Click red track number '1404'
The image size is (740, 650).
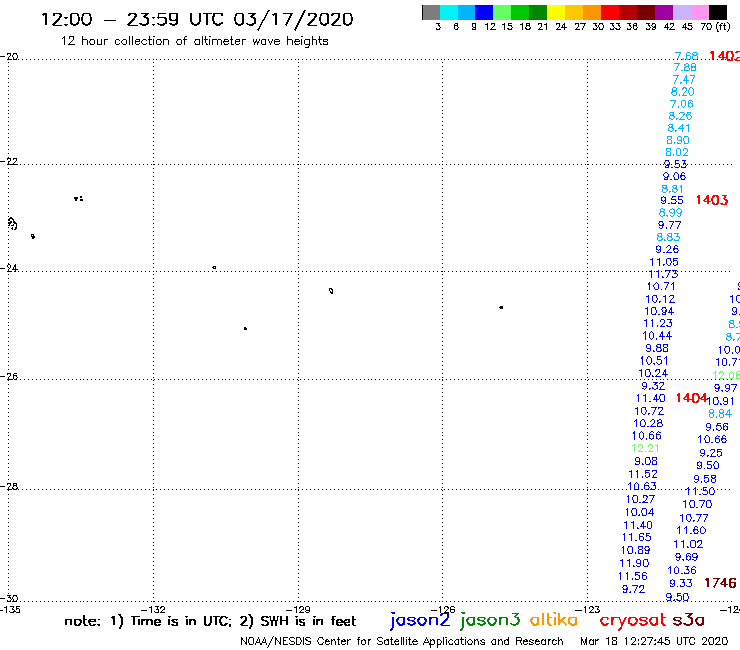(x=691, y=398)
